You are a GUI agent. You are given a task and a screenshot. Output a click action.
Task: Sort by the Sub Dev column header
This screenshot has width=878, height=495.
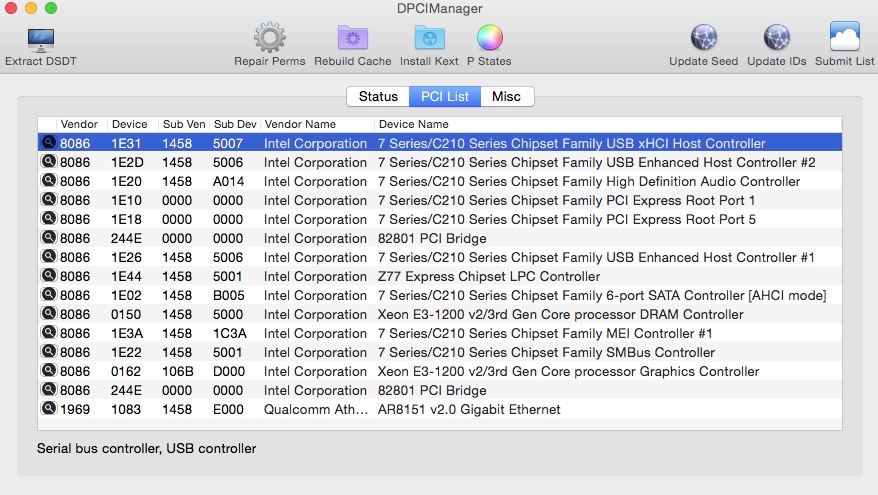click(x=235, y=124)
